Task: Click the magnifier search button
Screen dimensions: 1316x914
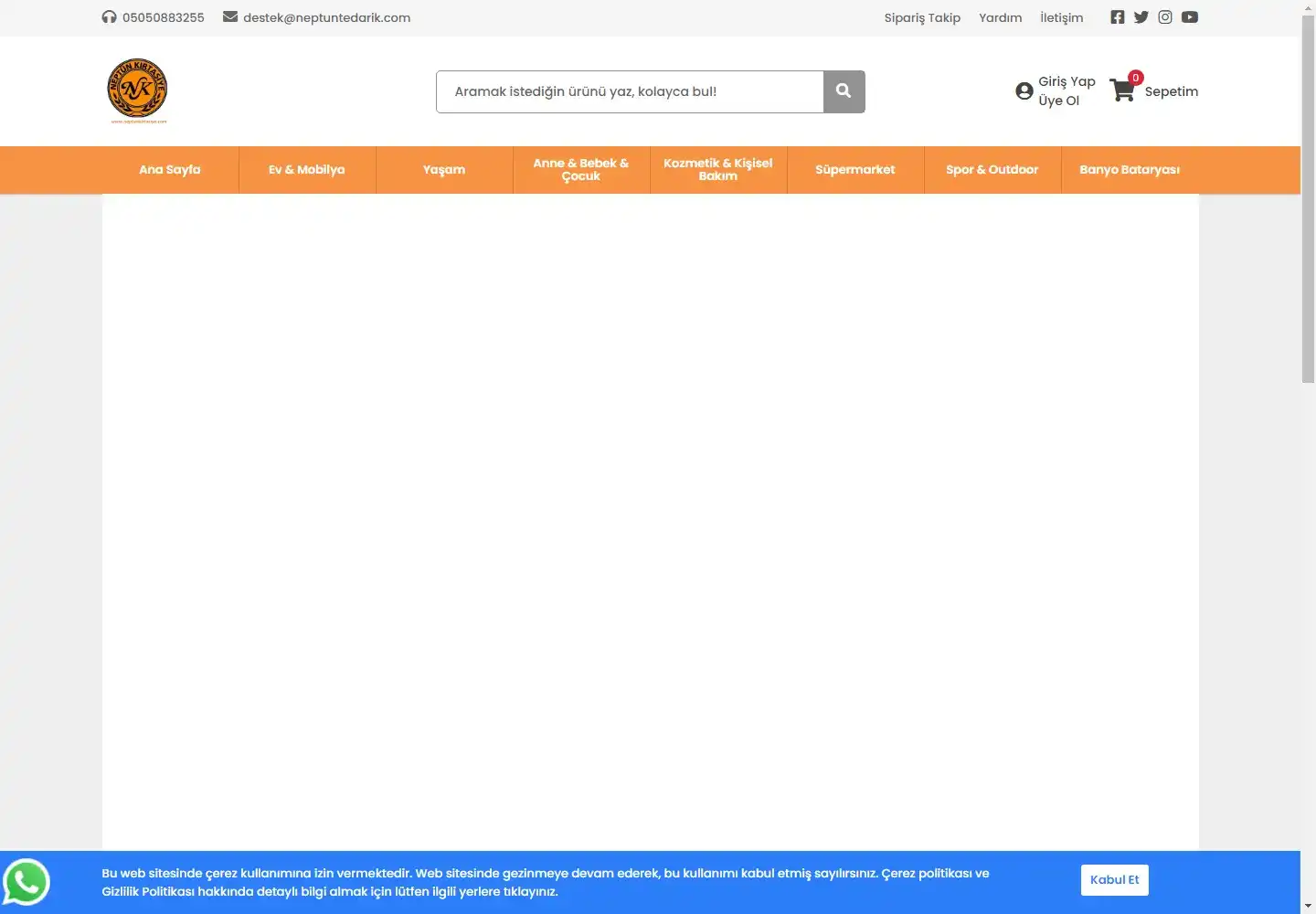Action: click(x=844, y=91)
